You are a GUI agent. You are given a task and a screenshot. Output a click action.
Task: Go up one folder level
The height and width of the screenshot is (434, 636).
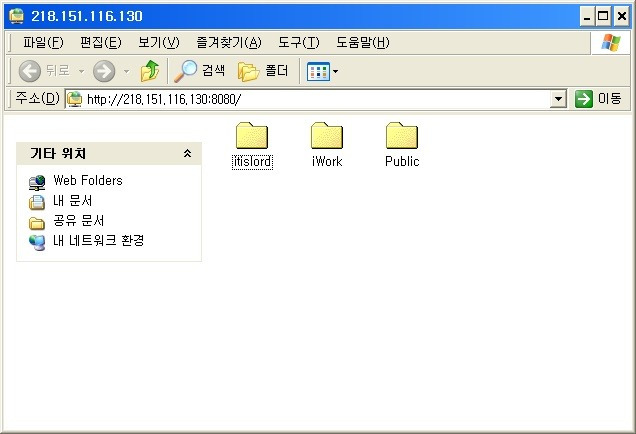click(150, 71)
